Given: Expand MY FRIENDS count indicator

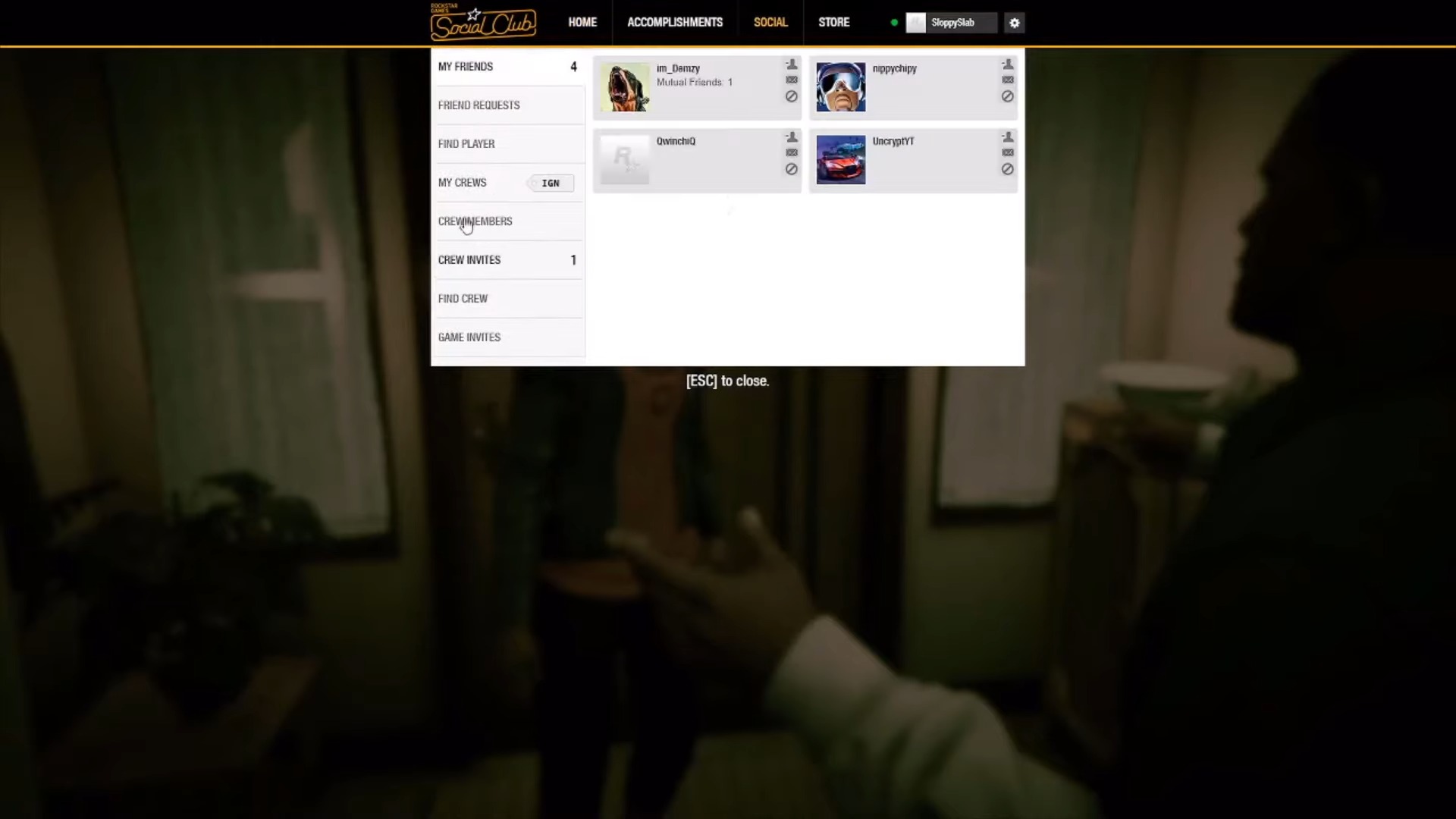Looking at the screenshot, I should pos(573,65).
